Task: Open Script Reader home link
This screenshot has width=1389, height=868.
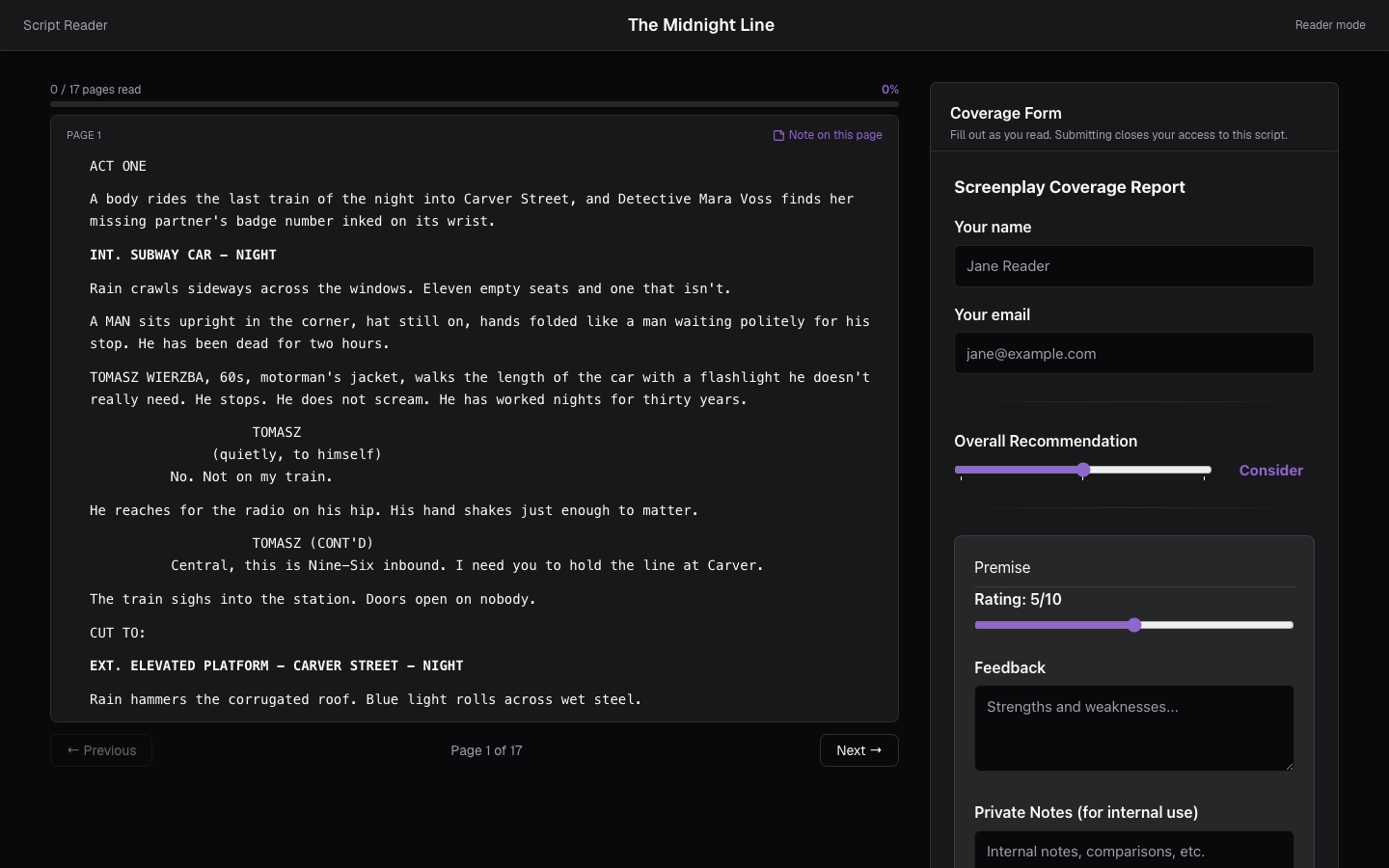Action: click(x=66, y=25)
